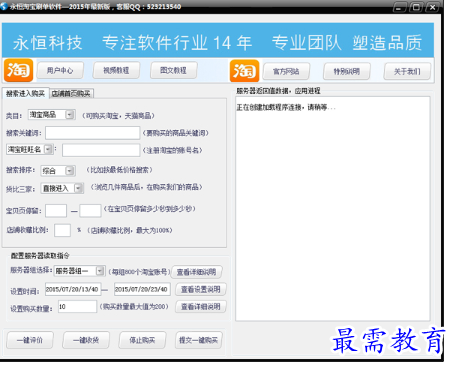
Task: Click 查看详细说明 in the purchase quantity row
Action: pos(201,307)
